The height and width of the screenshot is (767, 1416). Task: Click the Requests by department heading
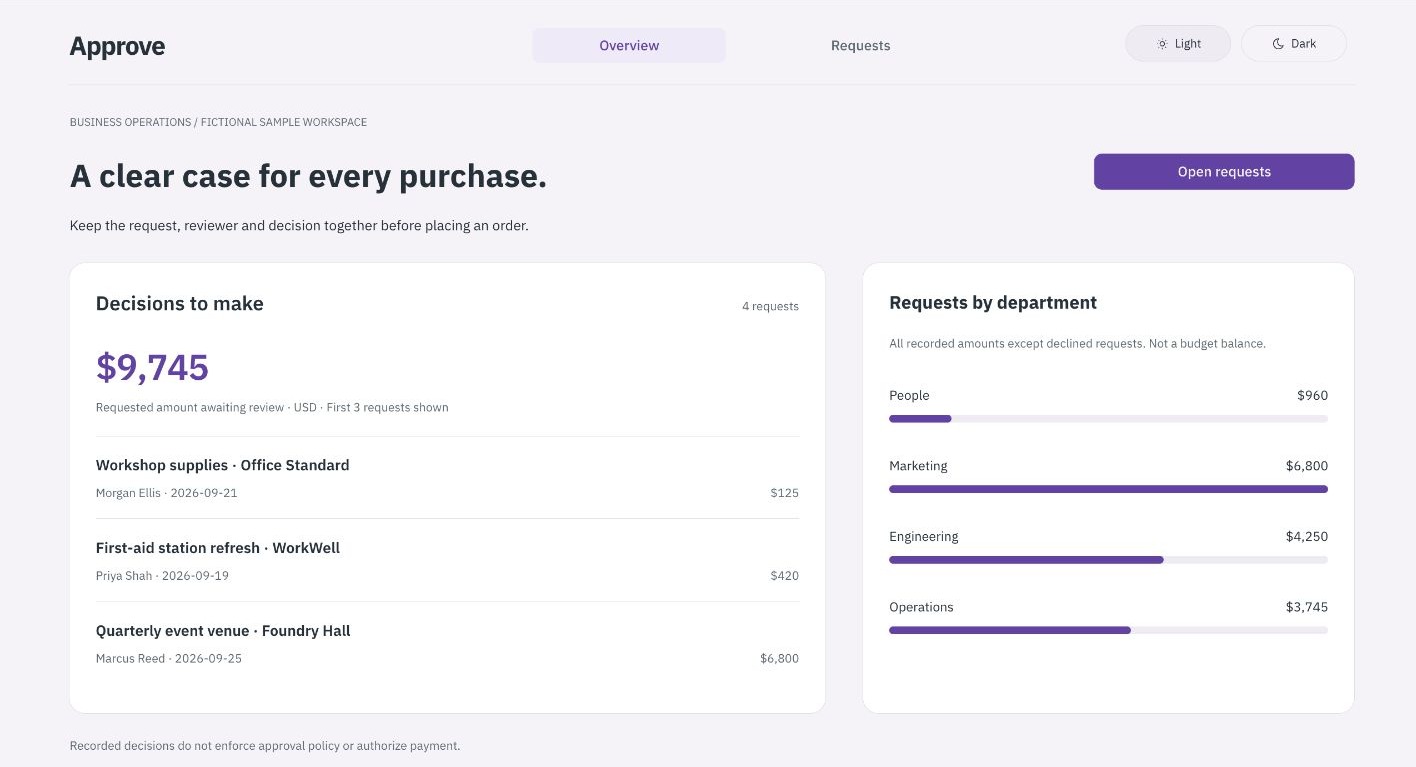tap(993, 303)
